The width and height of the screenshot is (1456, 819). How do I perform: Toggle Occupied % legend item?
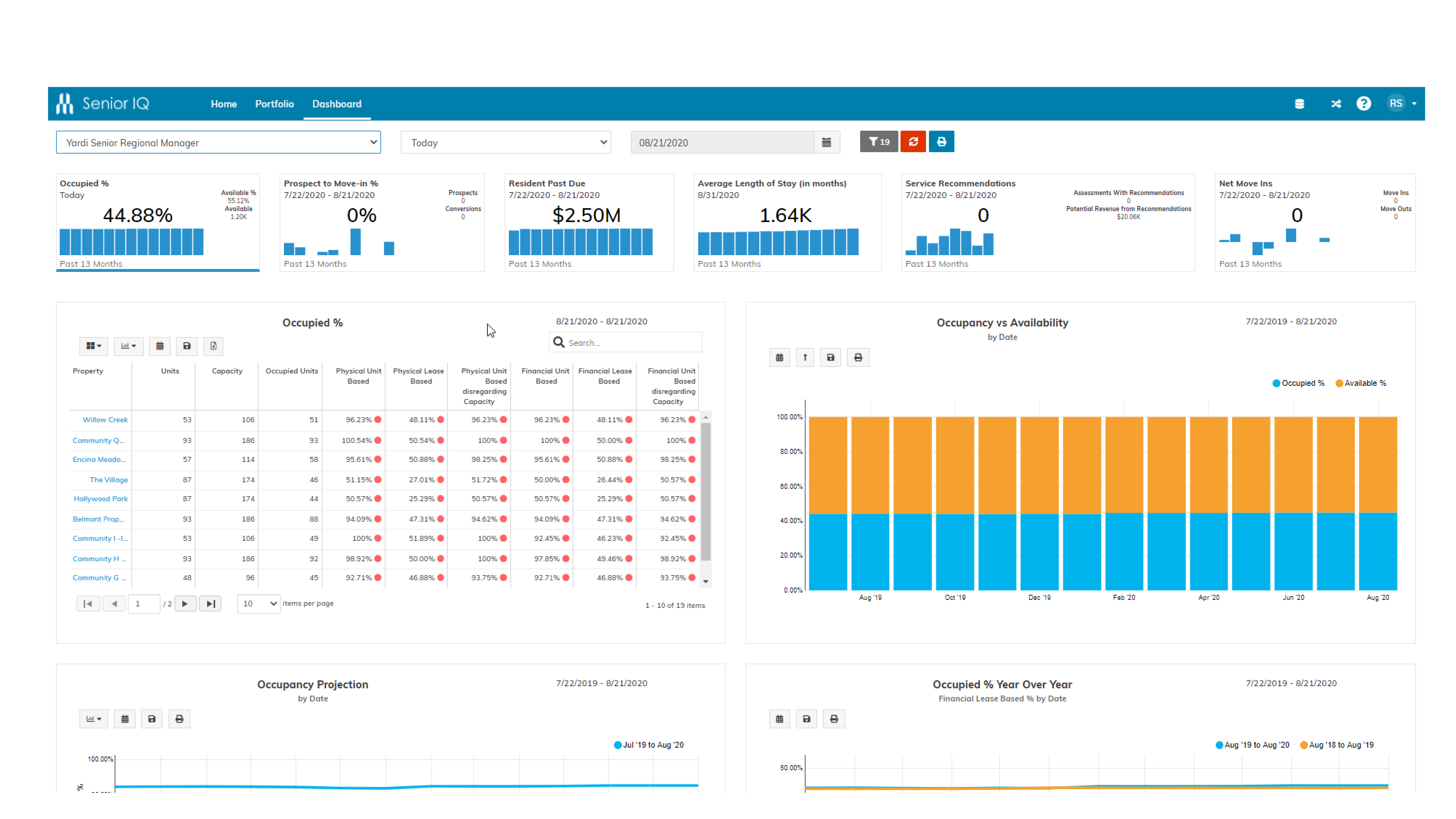[x=1298, y=383]
